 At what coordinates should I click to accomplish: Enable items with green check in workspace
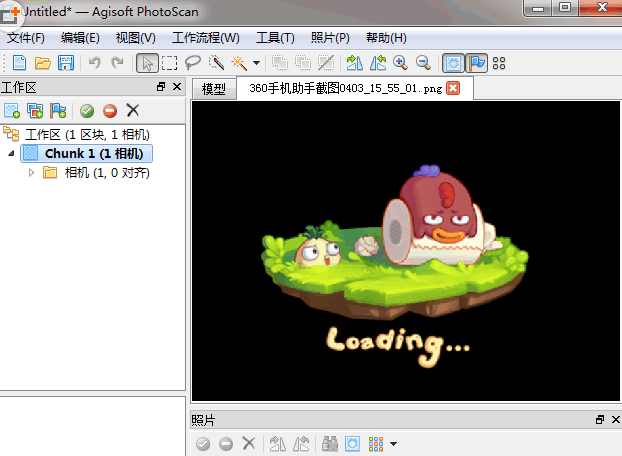pyautogui.click(x=87, y=111)
